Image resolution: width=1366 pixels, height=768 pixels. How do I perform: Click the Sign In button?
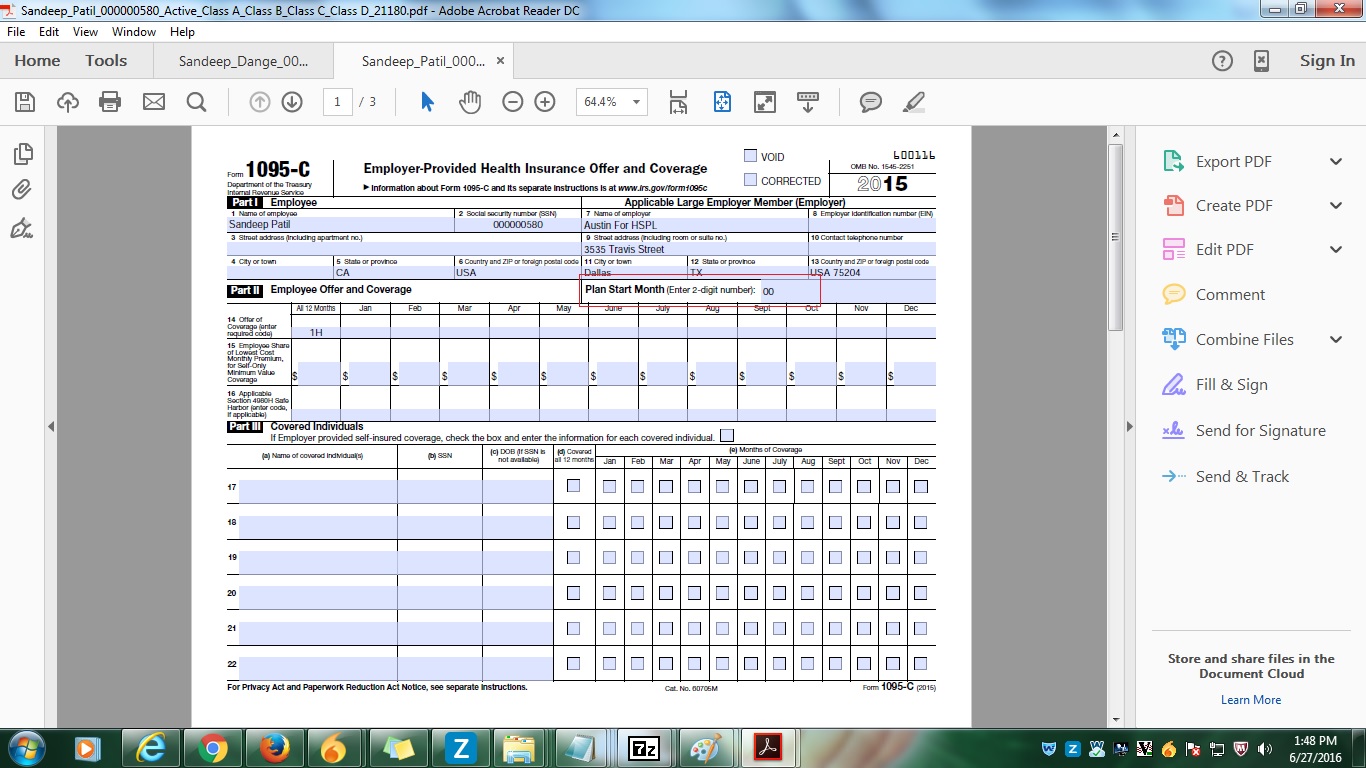(1327, 61)
